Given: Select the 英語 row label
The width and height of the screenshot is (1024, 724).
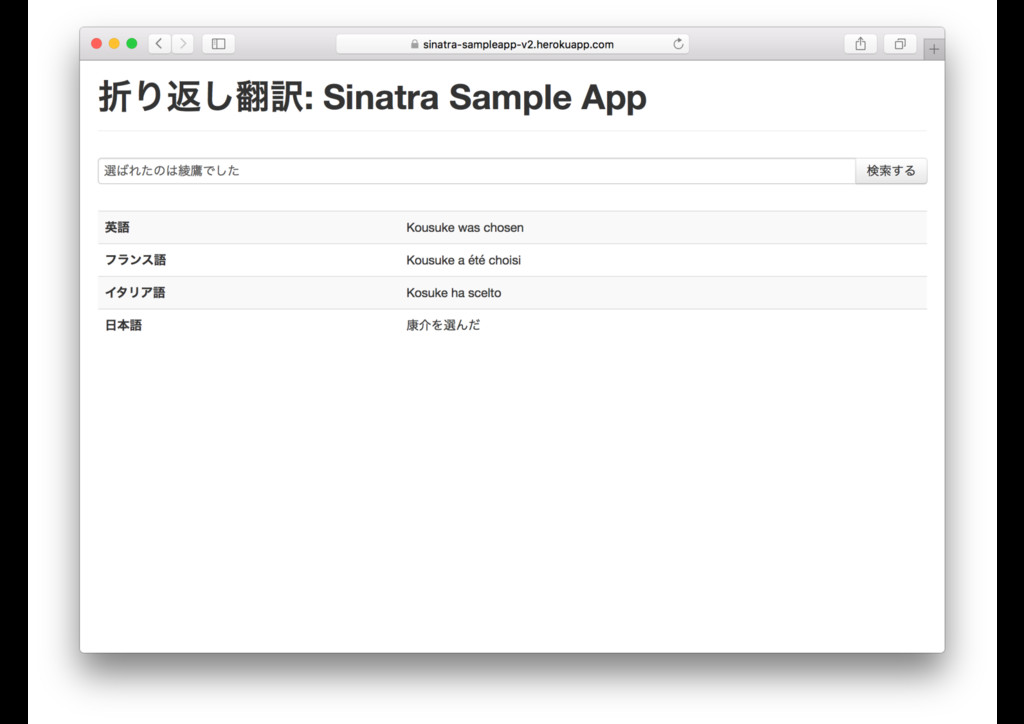Looking at the screenshot, I should pyautogui.click(x=118, y=227).
